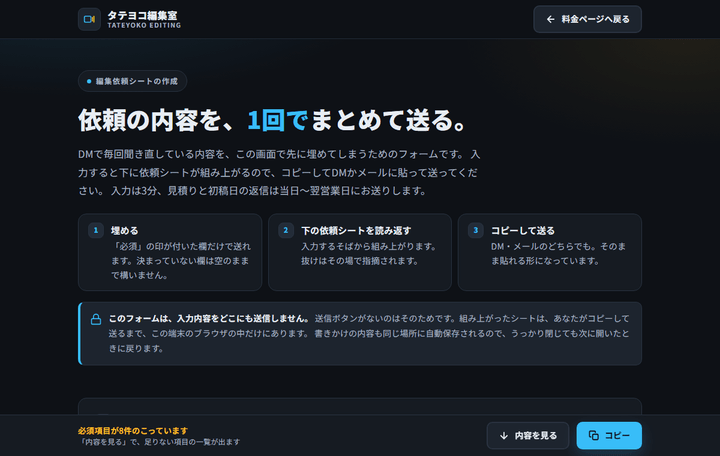Image resolution: width=720 pixels, height=456 pixels.
Task: Open the 内容を見る button
Action: pyautogui.click(x=528, y=435)
